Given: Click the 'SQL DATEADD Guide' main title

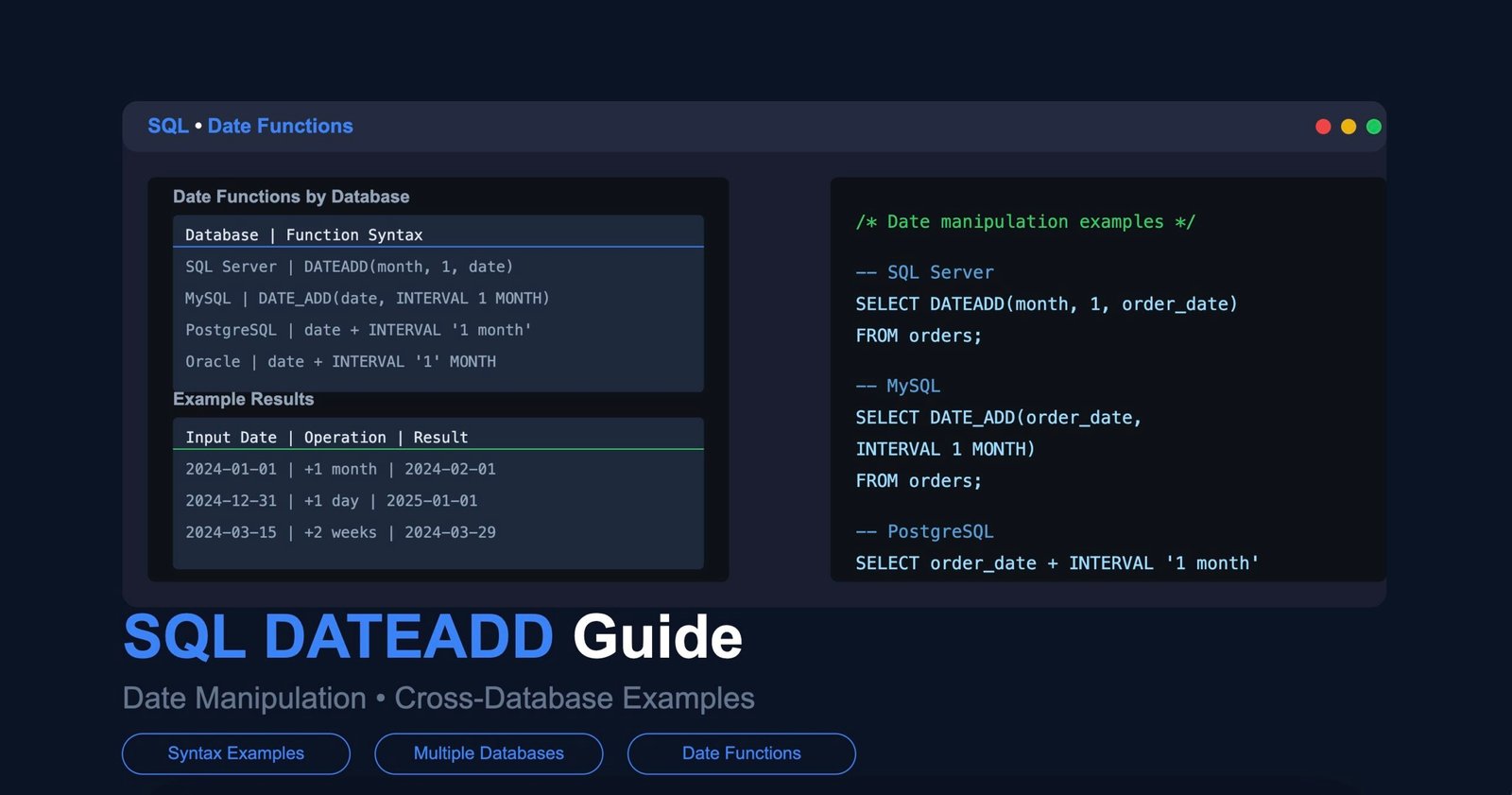Looking at the screenshot, I should [x=433, y=637].
